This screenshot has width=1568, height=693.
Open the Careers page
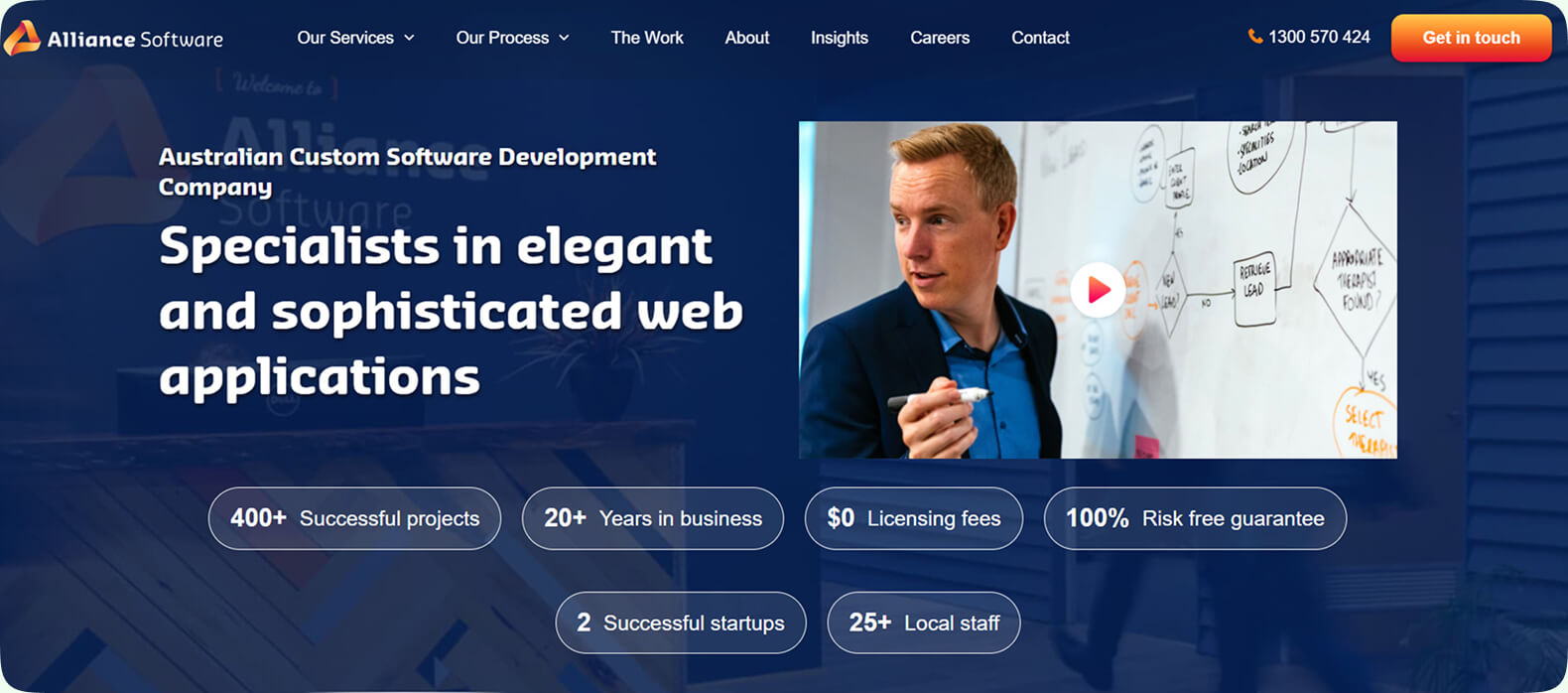click(x=940, y=38)
